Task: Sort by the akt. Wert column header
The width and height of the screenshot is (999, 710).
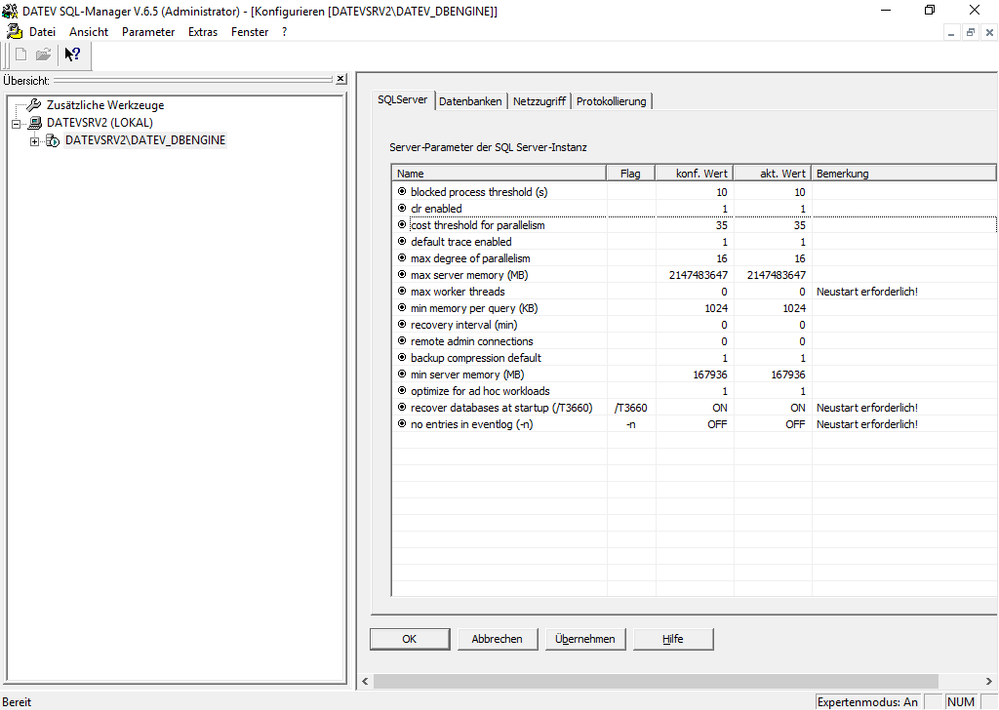Action: [x=773, y=173]
